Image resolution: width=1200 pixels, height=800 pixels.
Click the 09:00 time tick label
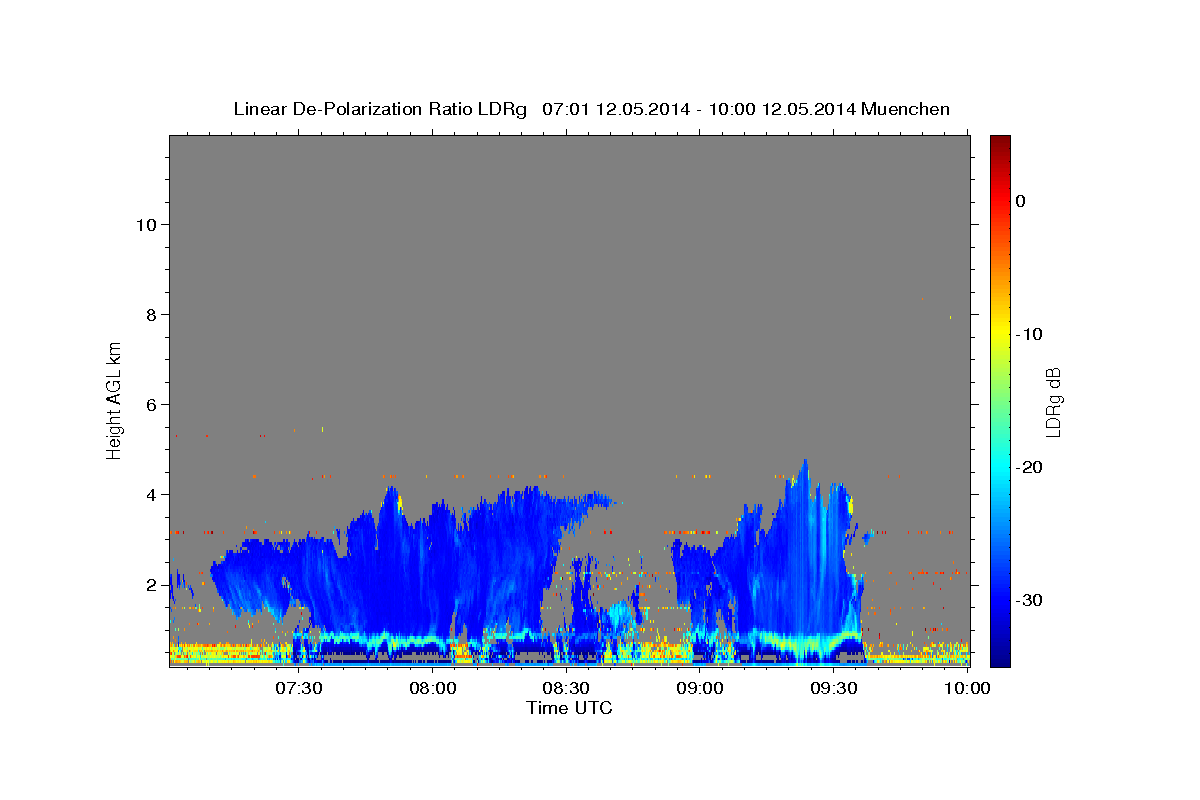pos(700,689)
